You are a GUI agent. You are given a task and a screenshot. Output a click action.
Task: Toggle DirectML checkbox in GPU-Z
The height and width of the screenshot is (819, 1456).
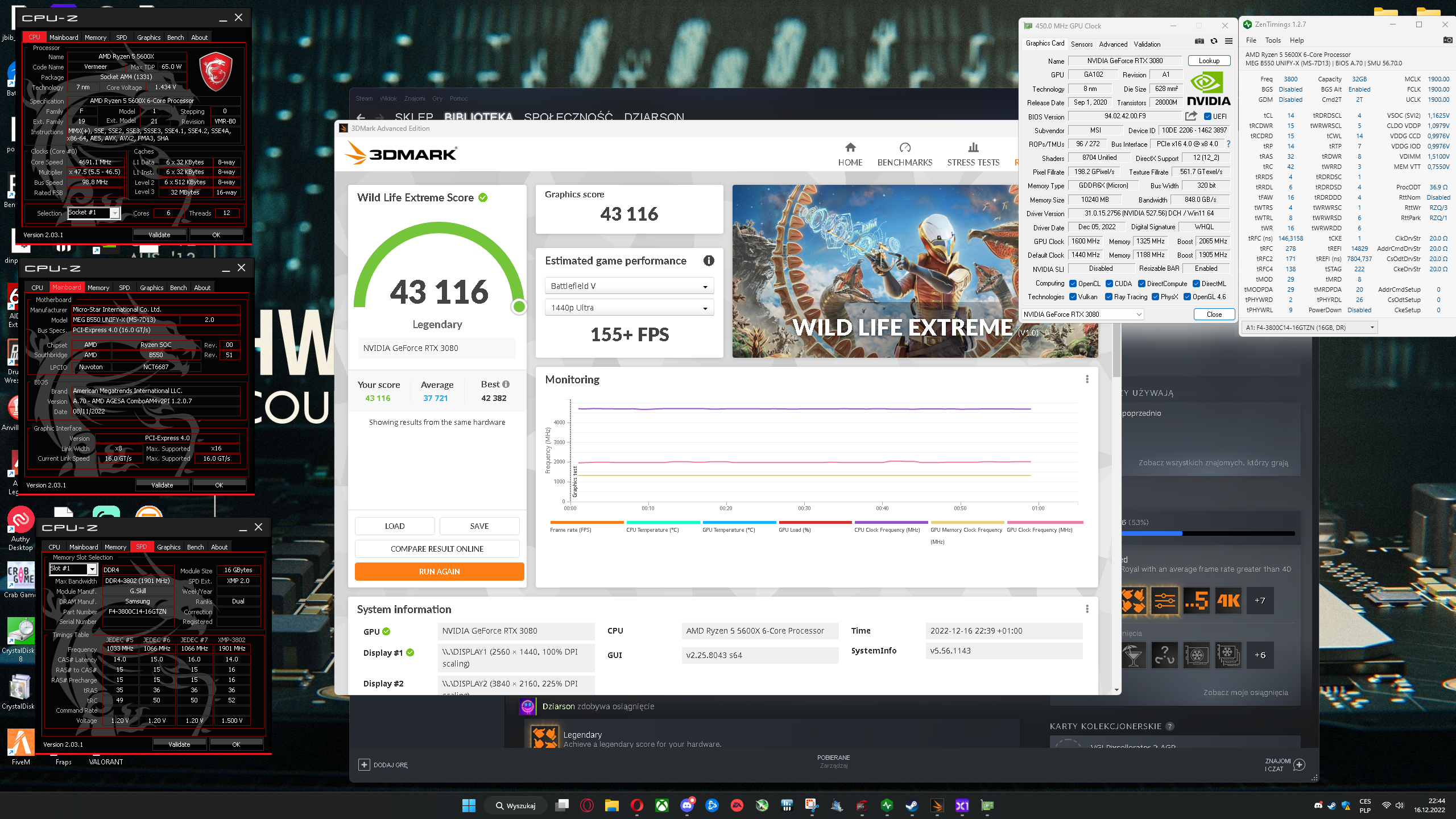coord(1196,284)
